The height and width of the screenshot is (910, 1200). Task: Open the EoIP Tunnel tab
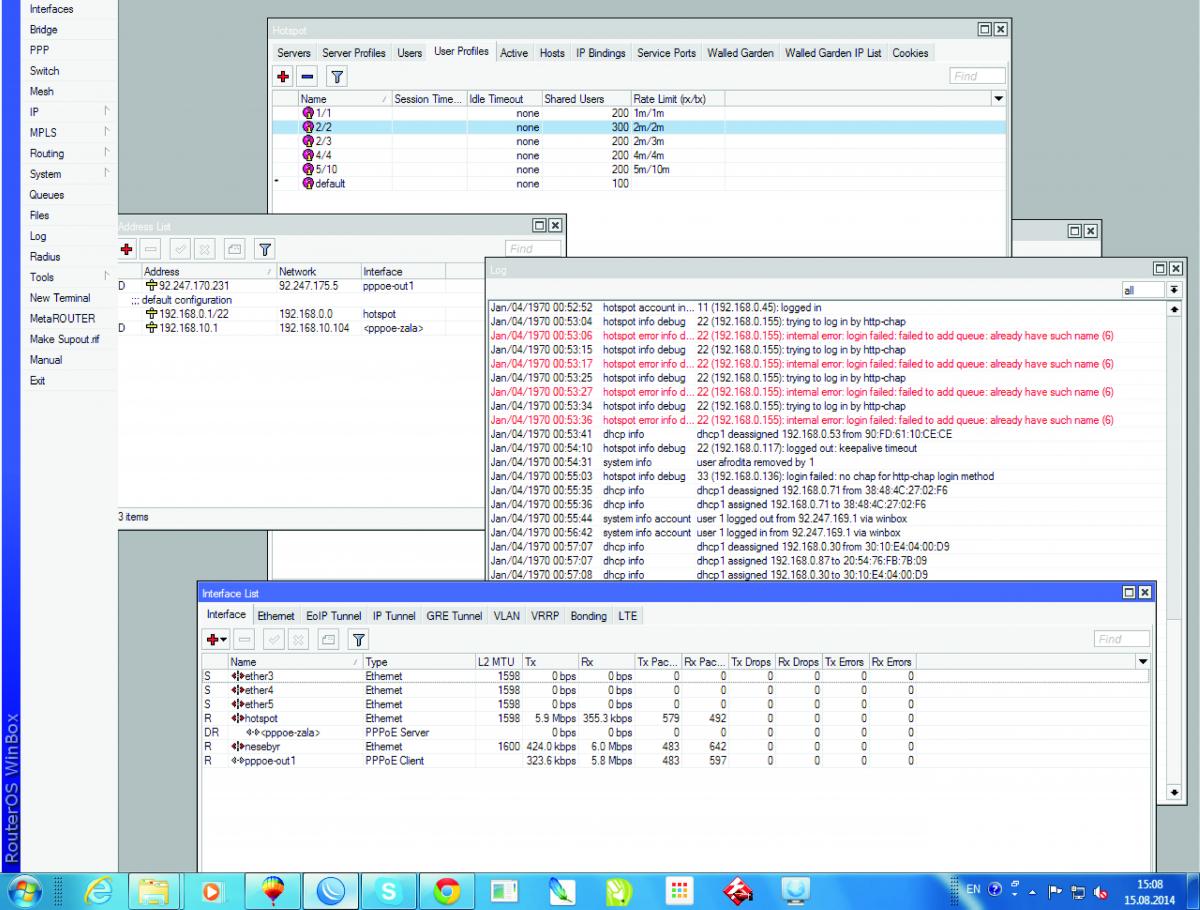coord(334,616)
